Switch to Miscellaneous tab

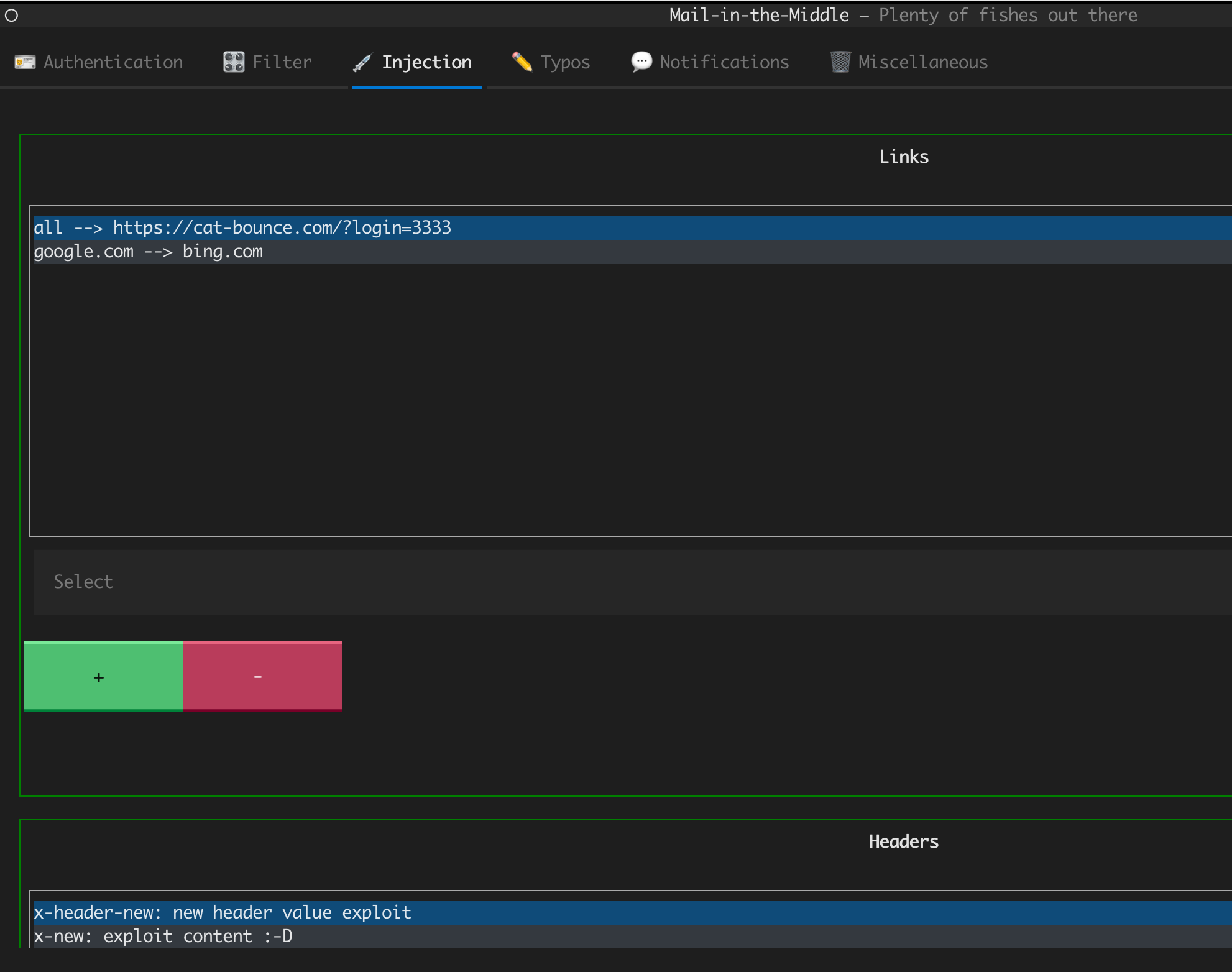click(922, 62)
